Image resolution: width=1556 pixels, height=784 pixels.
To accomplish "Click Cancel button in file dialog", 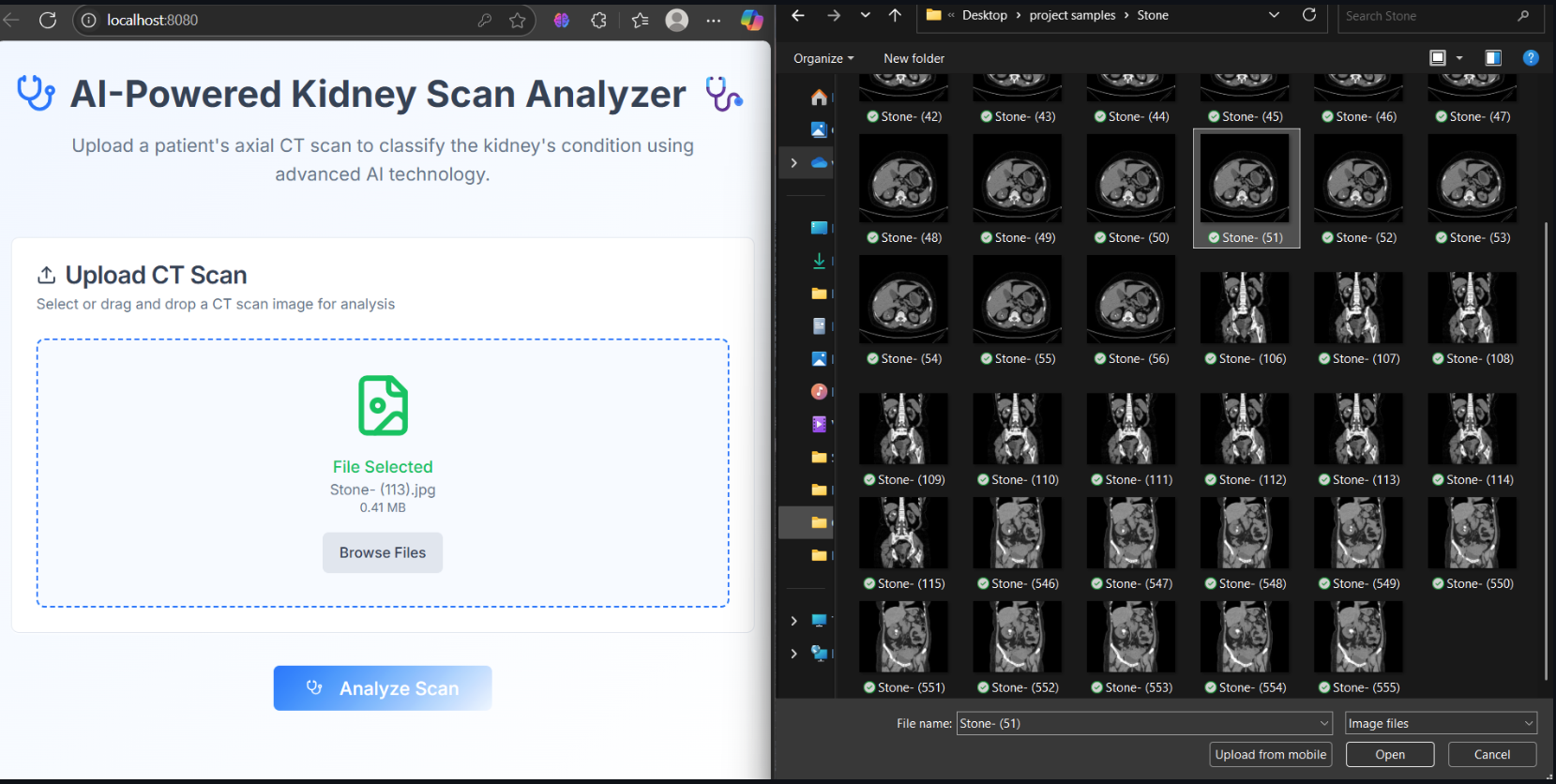I will tap(1492, 754).
